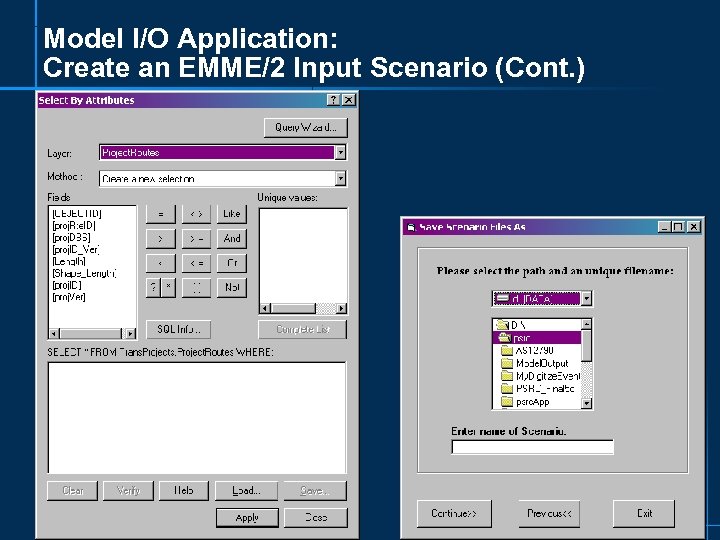
Task: Click the greater-than-or-equal operator button
Action: (196, 239)
